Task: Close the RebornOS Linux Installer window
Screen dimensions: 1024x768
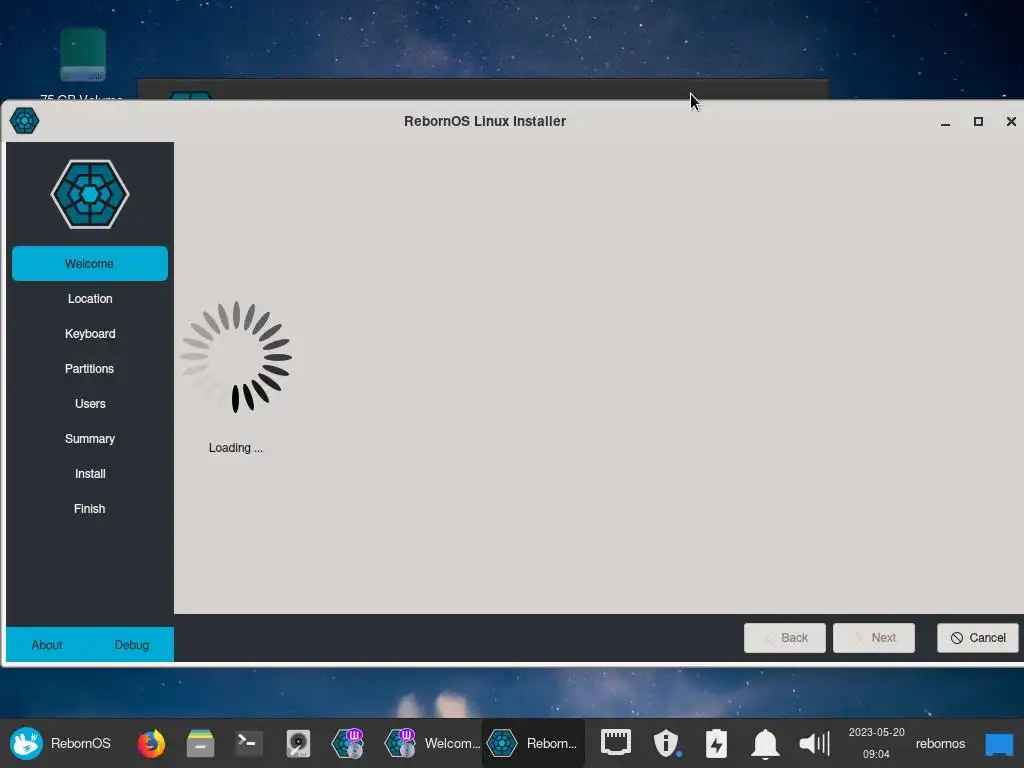Action: 1011,121
